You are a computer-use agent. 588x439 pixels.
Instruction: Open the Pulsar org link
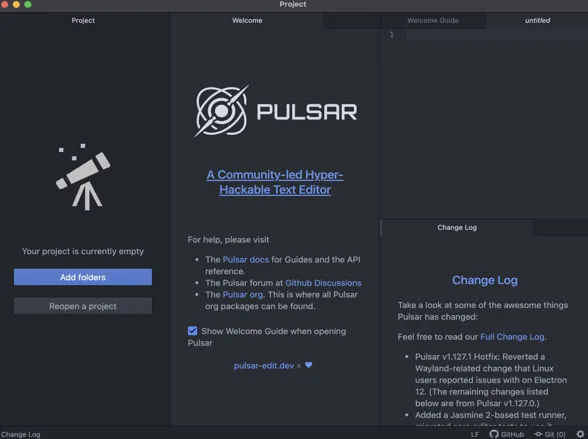tap(243, 294)
